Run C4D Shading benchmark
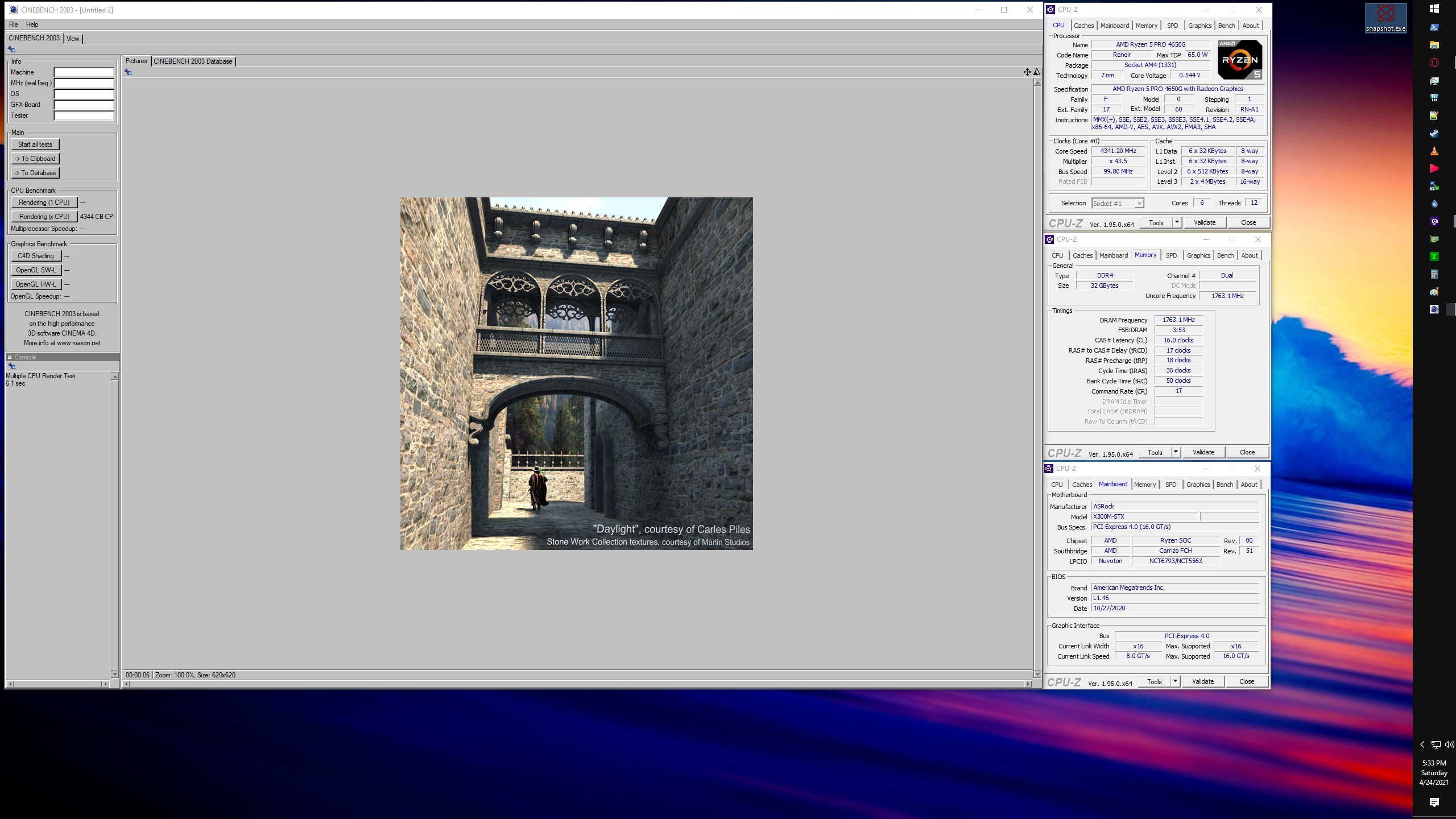This screenshot has height=819, width=1456. [36, 256]
